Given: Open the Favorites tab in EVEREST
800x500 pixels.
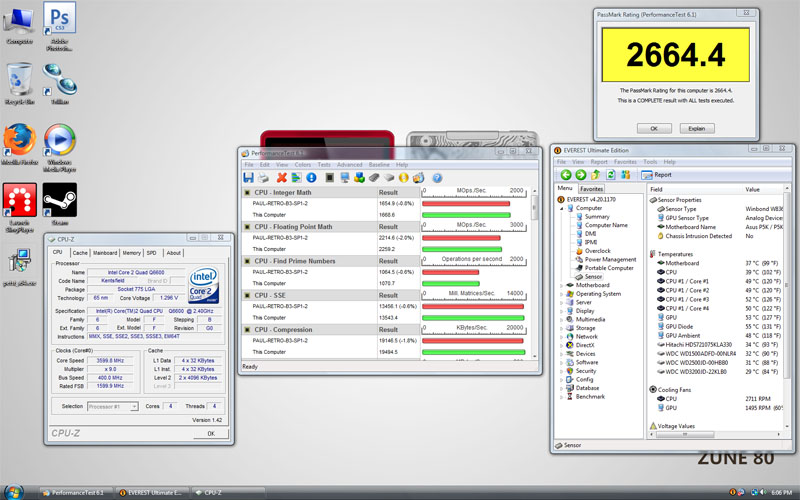Looking at the screenshot, I should point(591,189).
